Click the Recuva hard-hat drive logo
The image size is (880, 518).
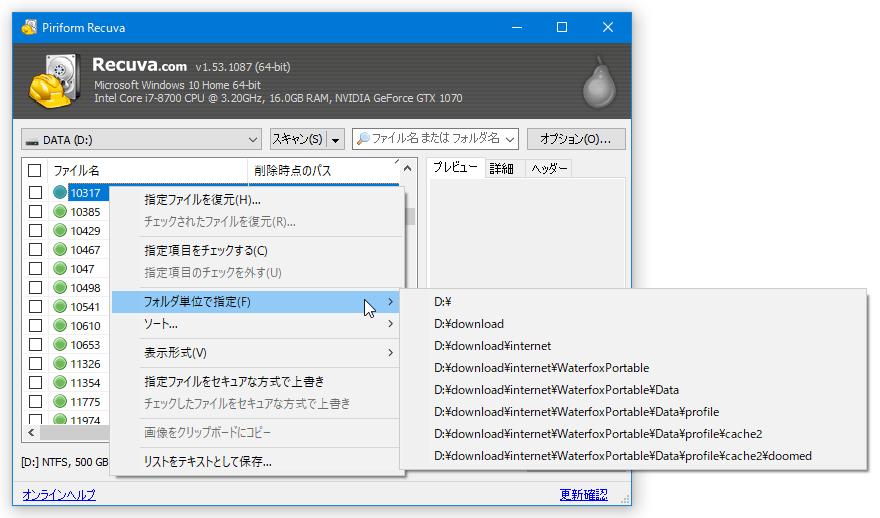(x=54, y=81)
